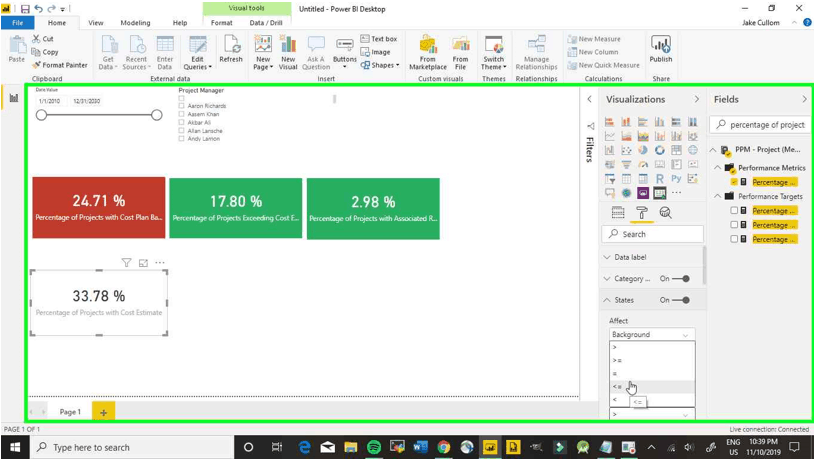Choose the line chart visualization icon
The width and height of the screenshot is (815, 461).
pos(609,136)
